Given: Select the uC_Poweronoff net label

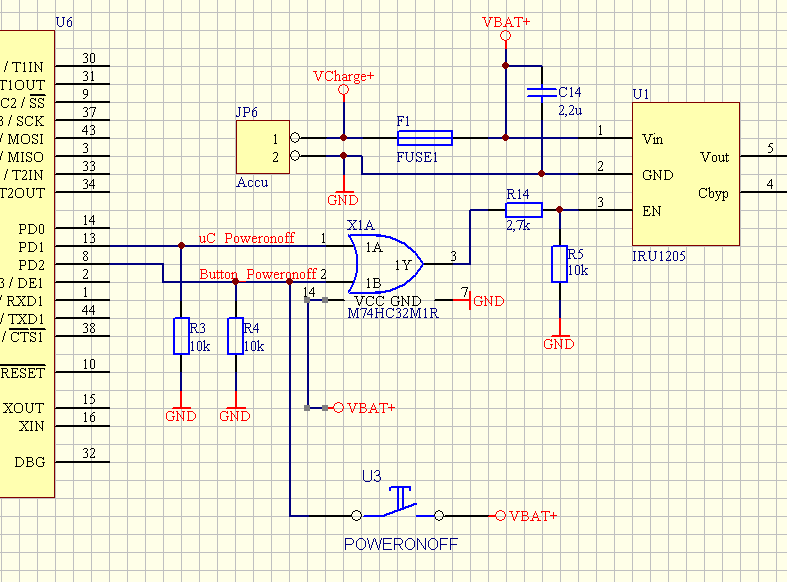Looking at the screenshot, I should 246,238.
